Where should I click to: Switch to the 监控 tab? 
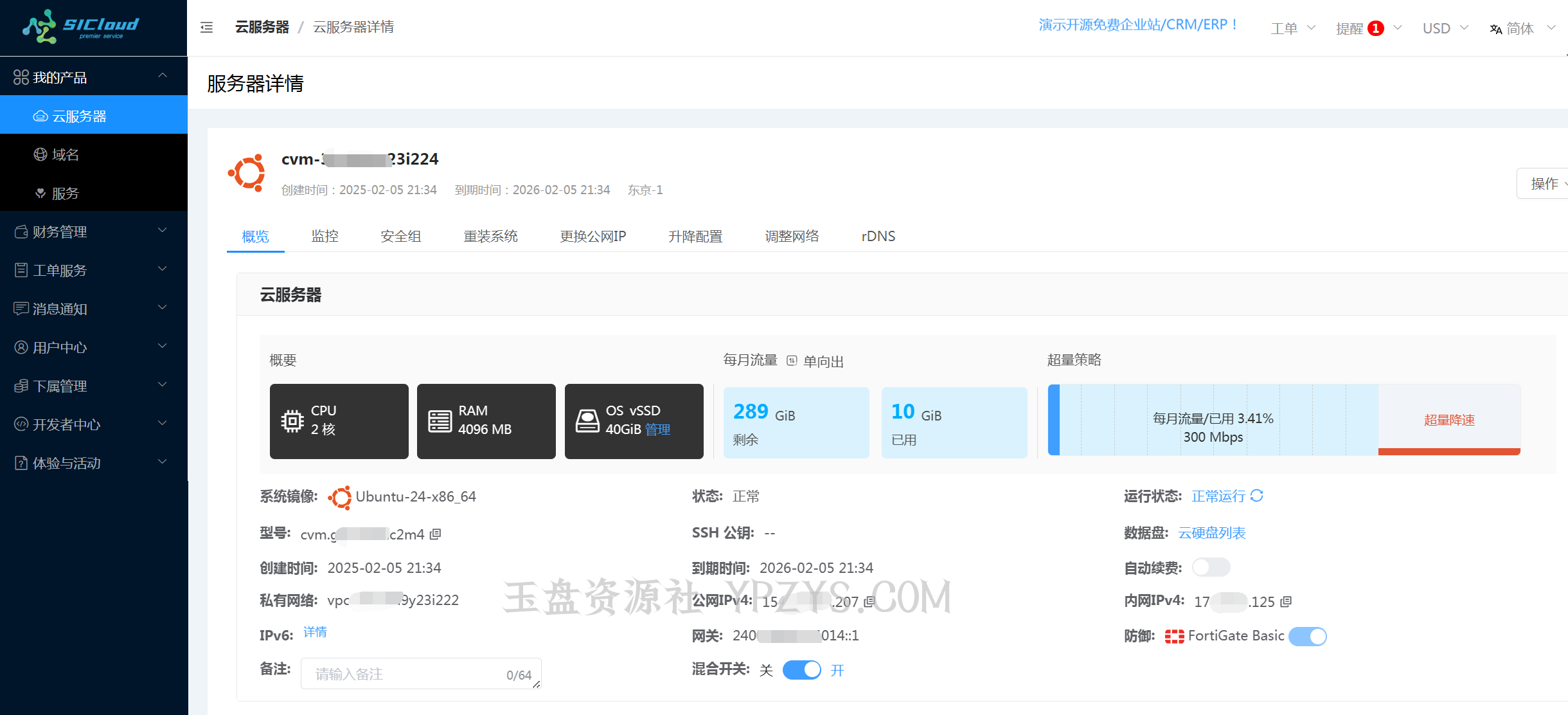coord(325,236)
